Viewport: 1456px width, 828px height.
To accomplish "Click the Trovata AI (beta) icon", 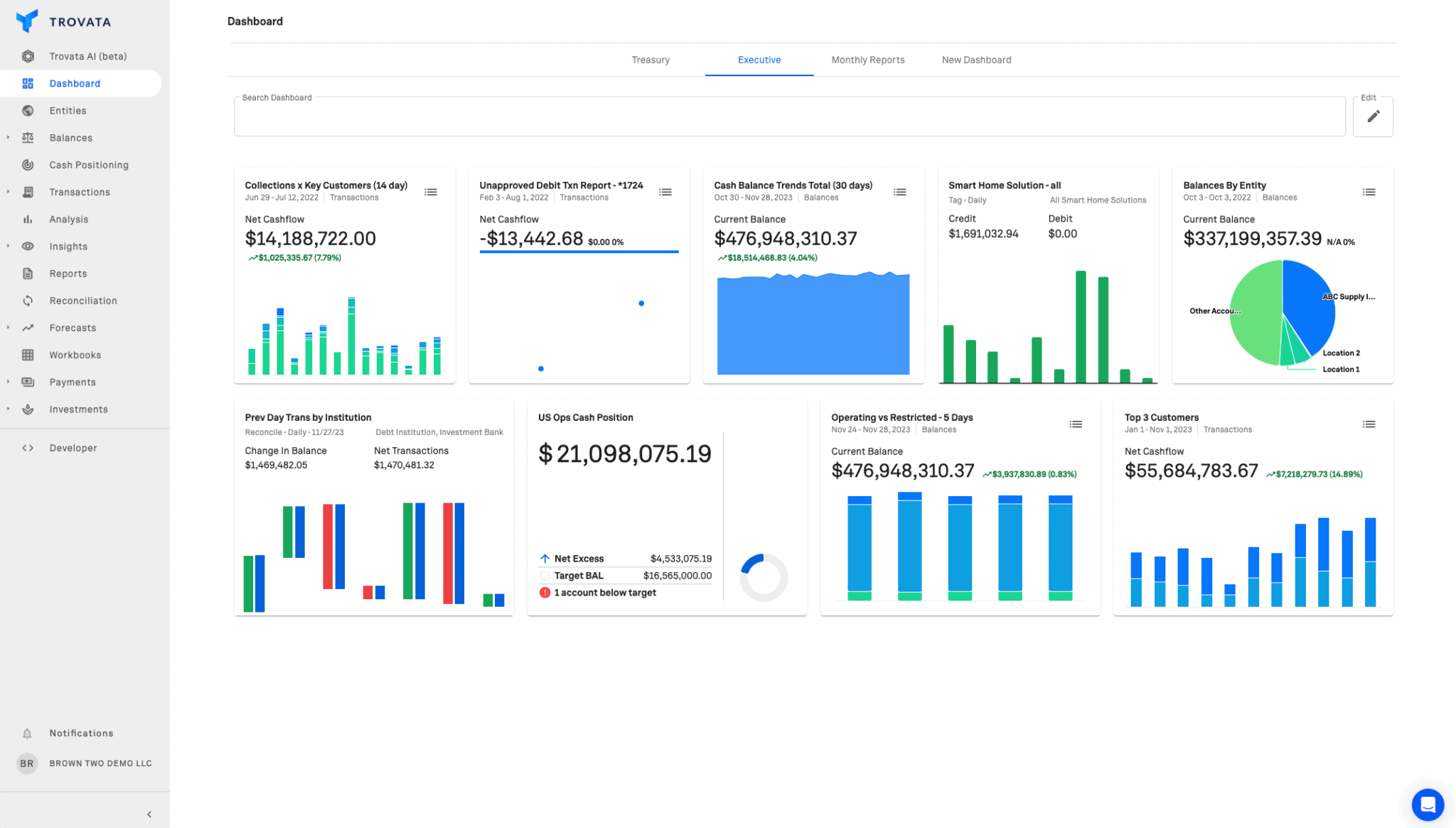I will (x=27, y=56).
